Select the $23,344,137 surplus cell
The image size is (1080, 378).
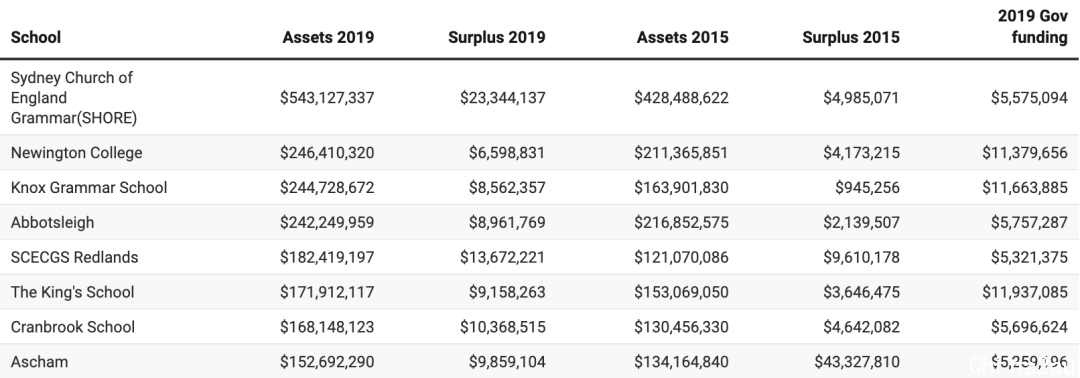[503, 98]
